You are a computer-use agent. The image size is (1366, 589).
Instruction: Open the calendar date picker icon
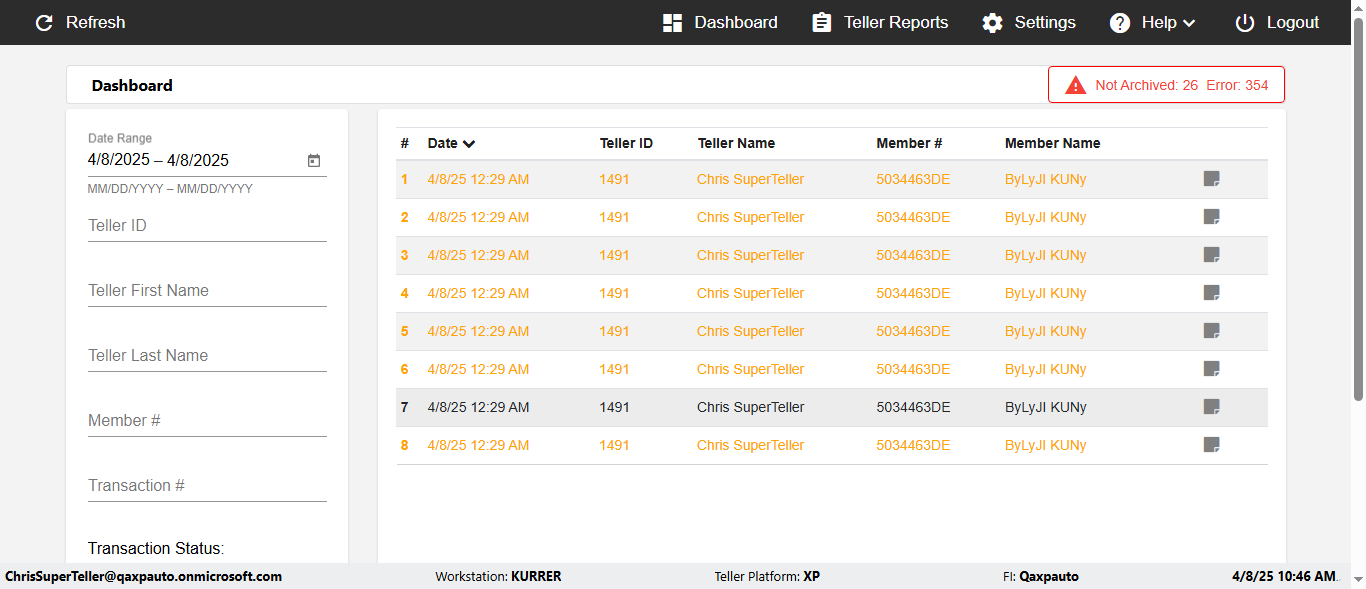click(x=314, y=160)
